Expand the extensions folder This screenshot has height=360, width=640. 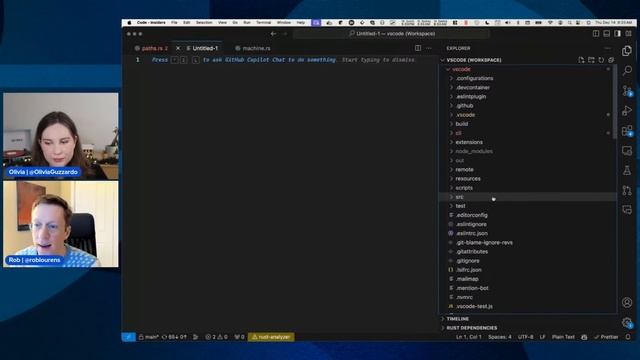point(529,142)
